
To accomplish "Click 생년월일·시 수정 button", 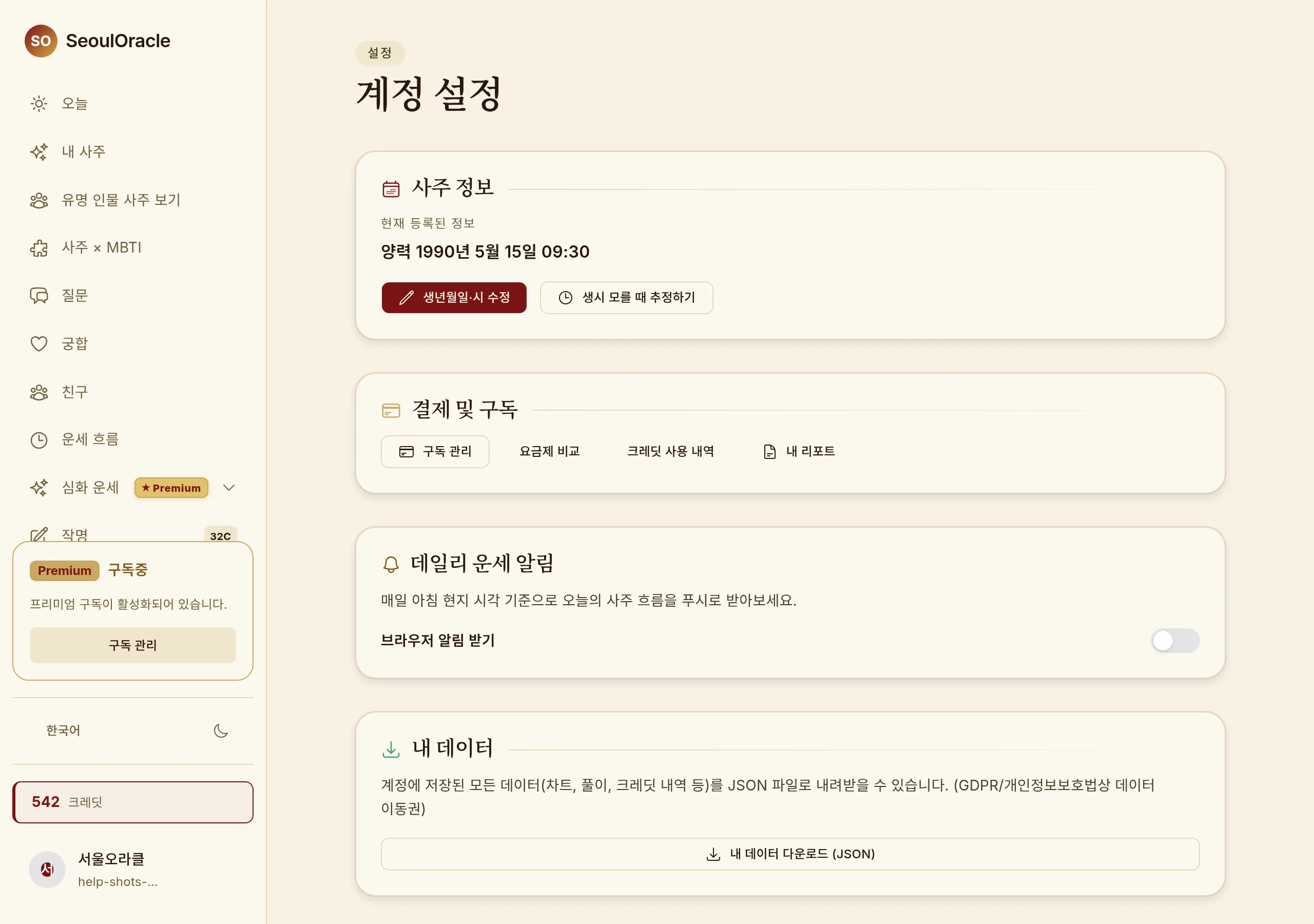I will click(454, 297).
